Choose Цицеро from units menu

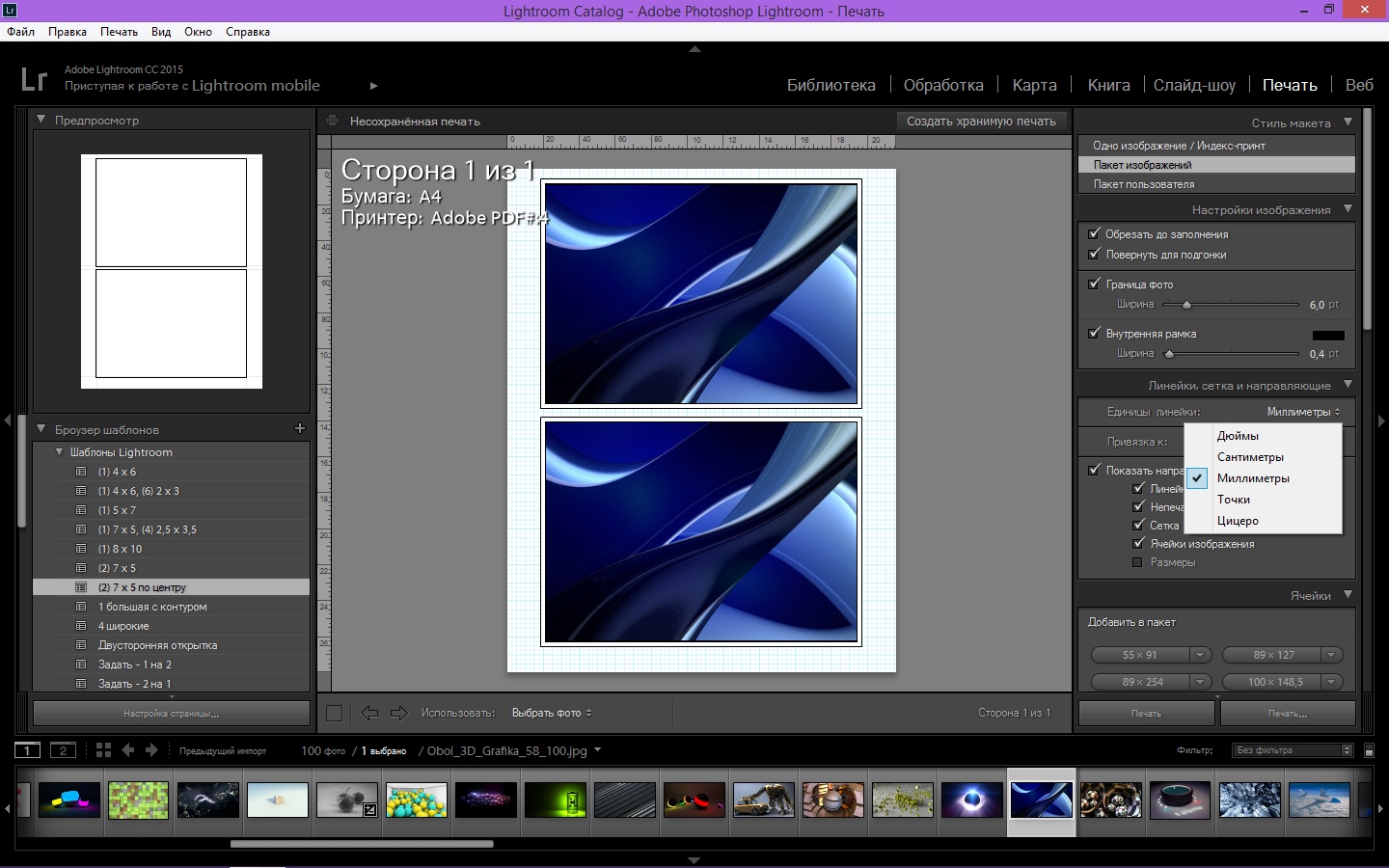(x=1263, y=521)
